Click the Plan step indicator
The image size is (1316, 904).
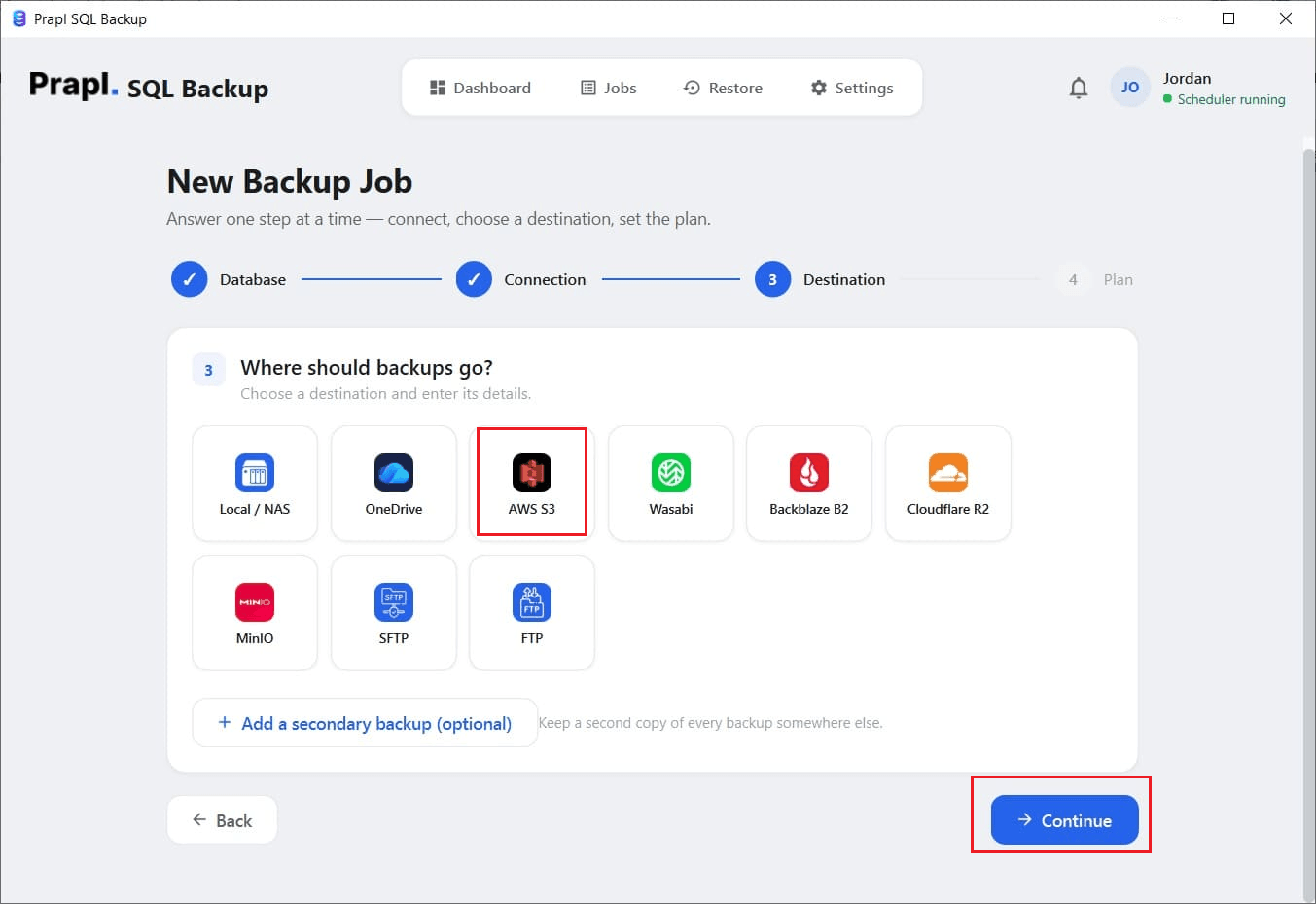pyautogui.click(x=1095, y=279)
